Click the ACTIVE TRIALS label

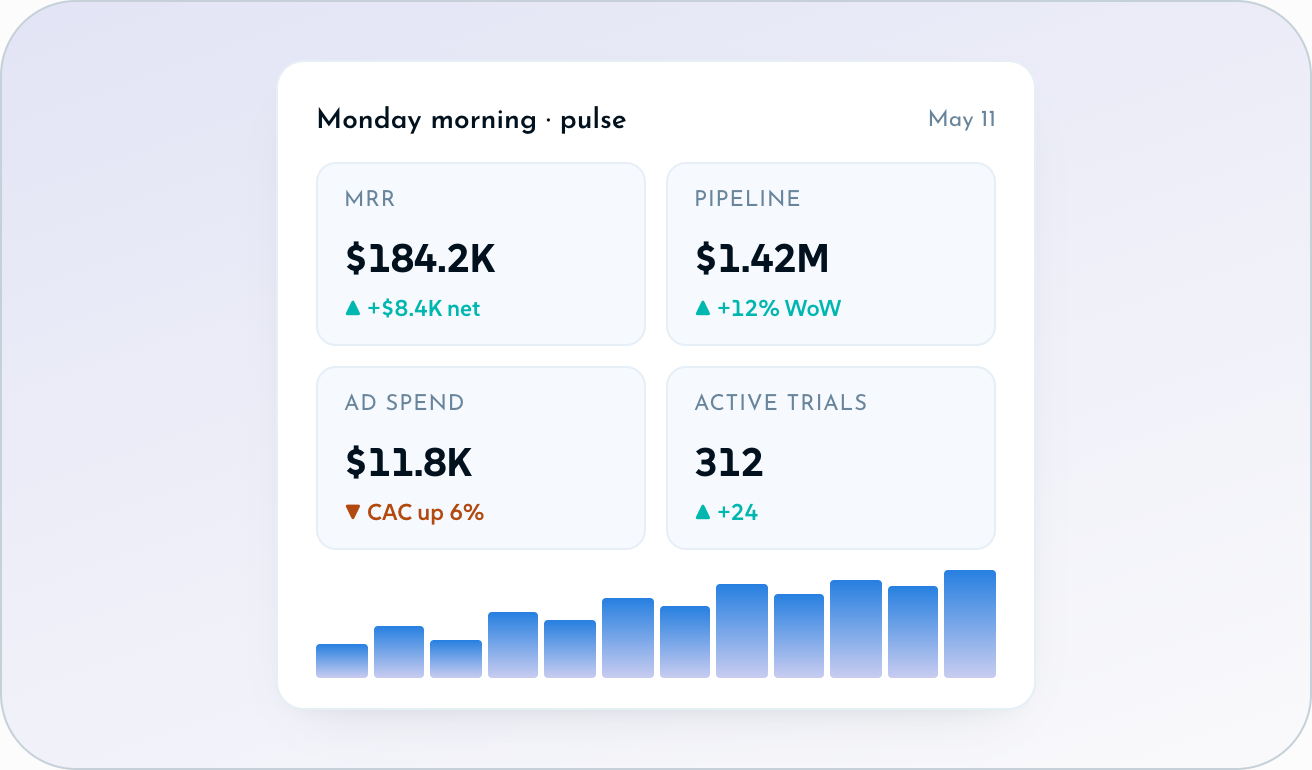click(x=781, y=403)
